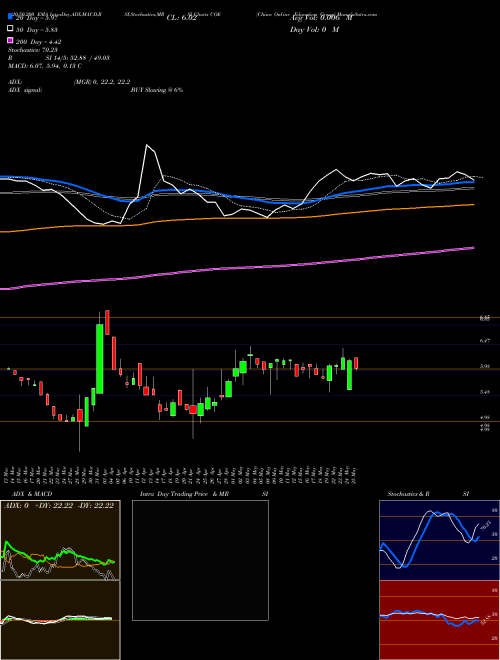This screenshot has width=500, height=660.
Task: Click the 'Intra Day Trading Price & MR' title
Action: tap(184, 494)
